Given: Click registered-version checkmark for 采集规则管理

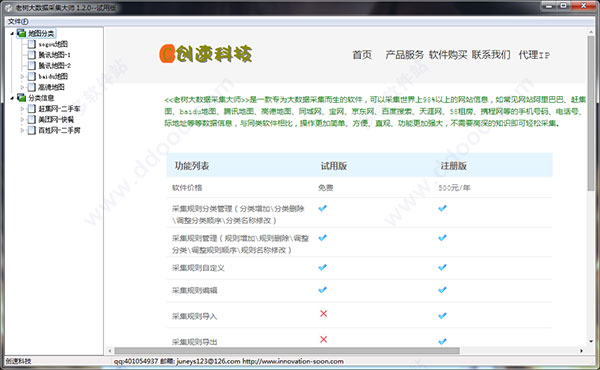Looking at the screenshot, I should (x=442, y=238).
